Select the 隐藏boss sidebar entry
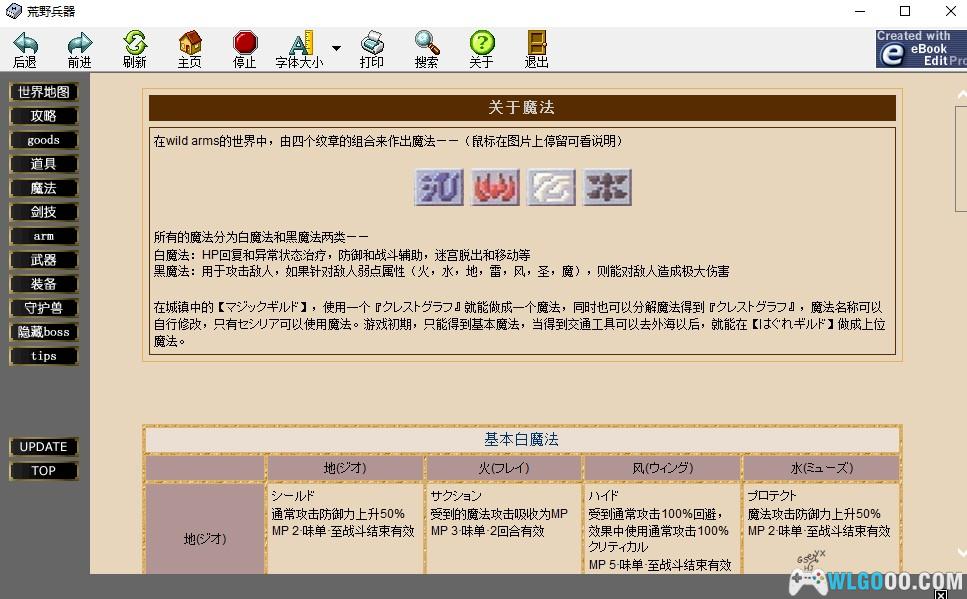The width and height of the screenshot is (967, 599). click(x=44, y=332)
